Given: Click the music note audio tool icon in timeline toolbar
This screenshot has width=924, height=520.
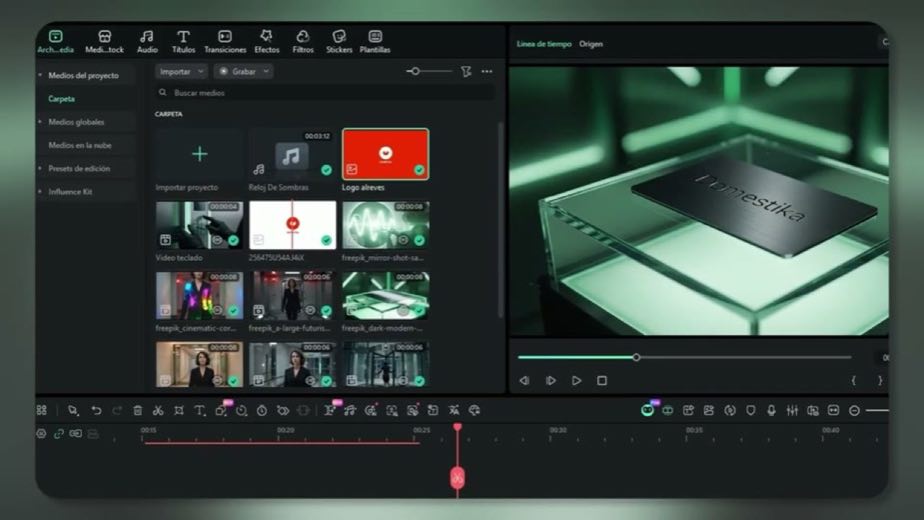Looking at the screenshot, I should coord(350,410).
